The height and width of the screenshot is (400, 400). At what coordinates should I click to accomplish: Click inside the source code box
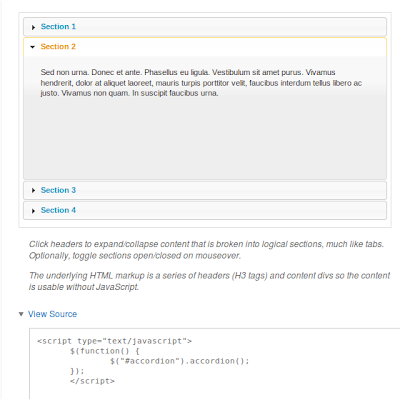coord(215,364)
